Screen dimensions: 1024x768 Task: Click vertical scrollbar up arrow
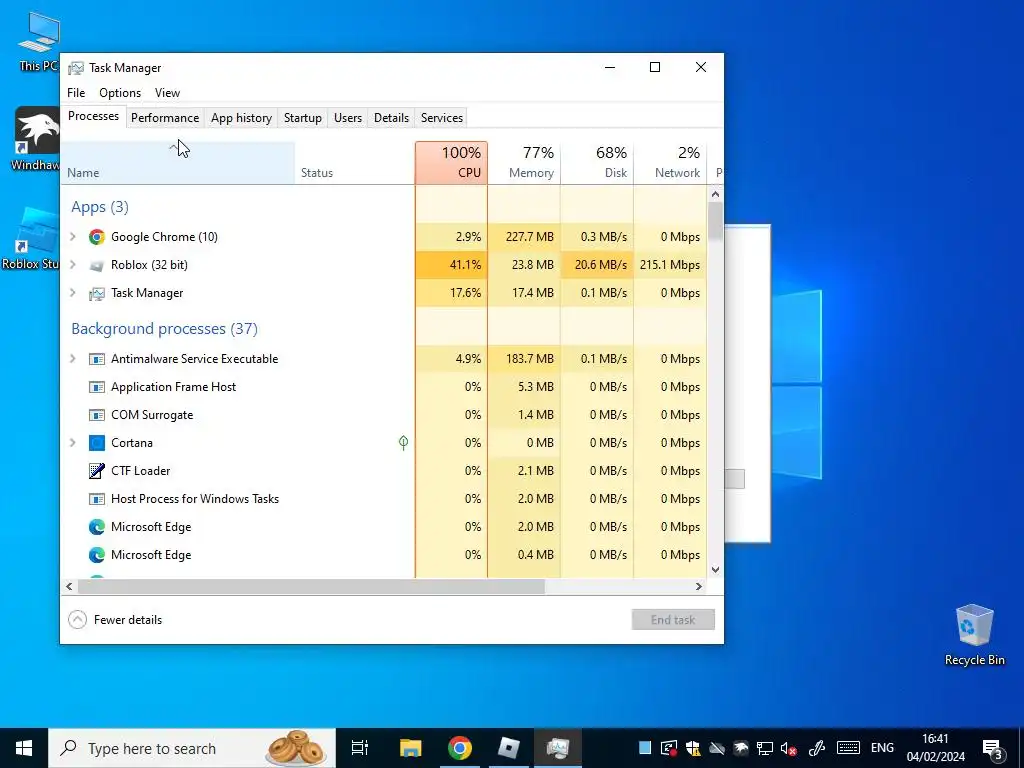tap(715, 194)
